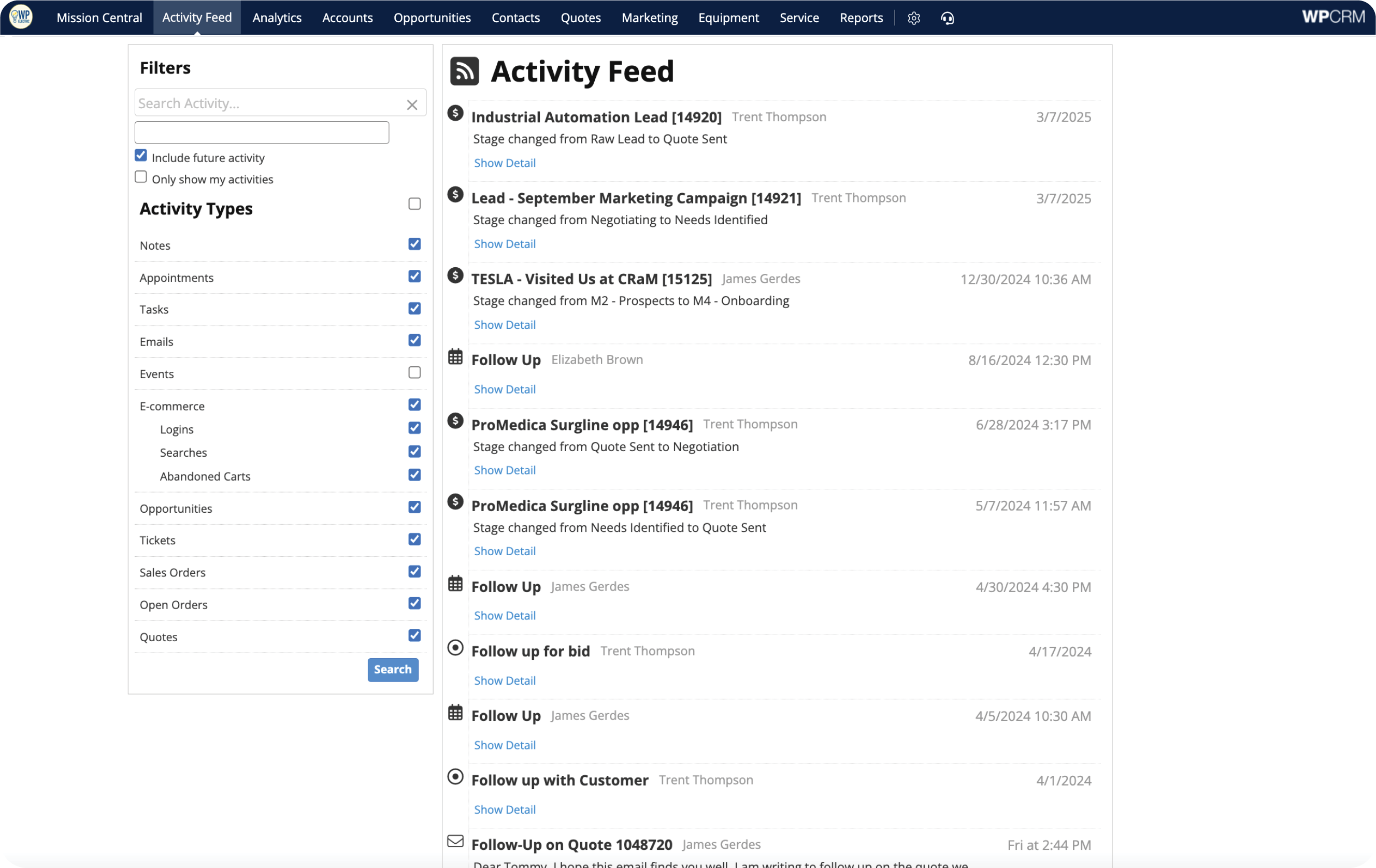Screen dimensions: 1376x868
Task: Select the Opportunities navigation tab
Action: coord(432,18)
